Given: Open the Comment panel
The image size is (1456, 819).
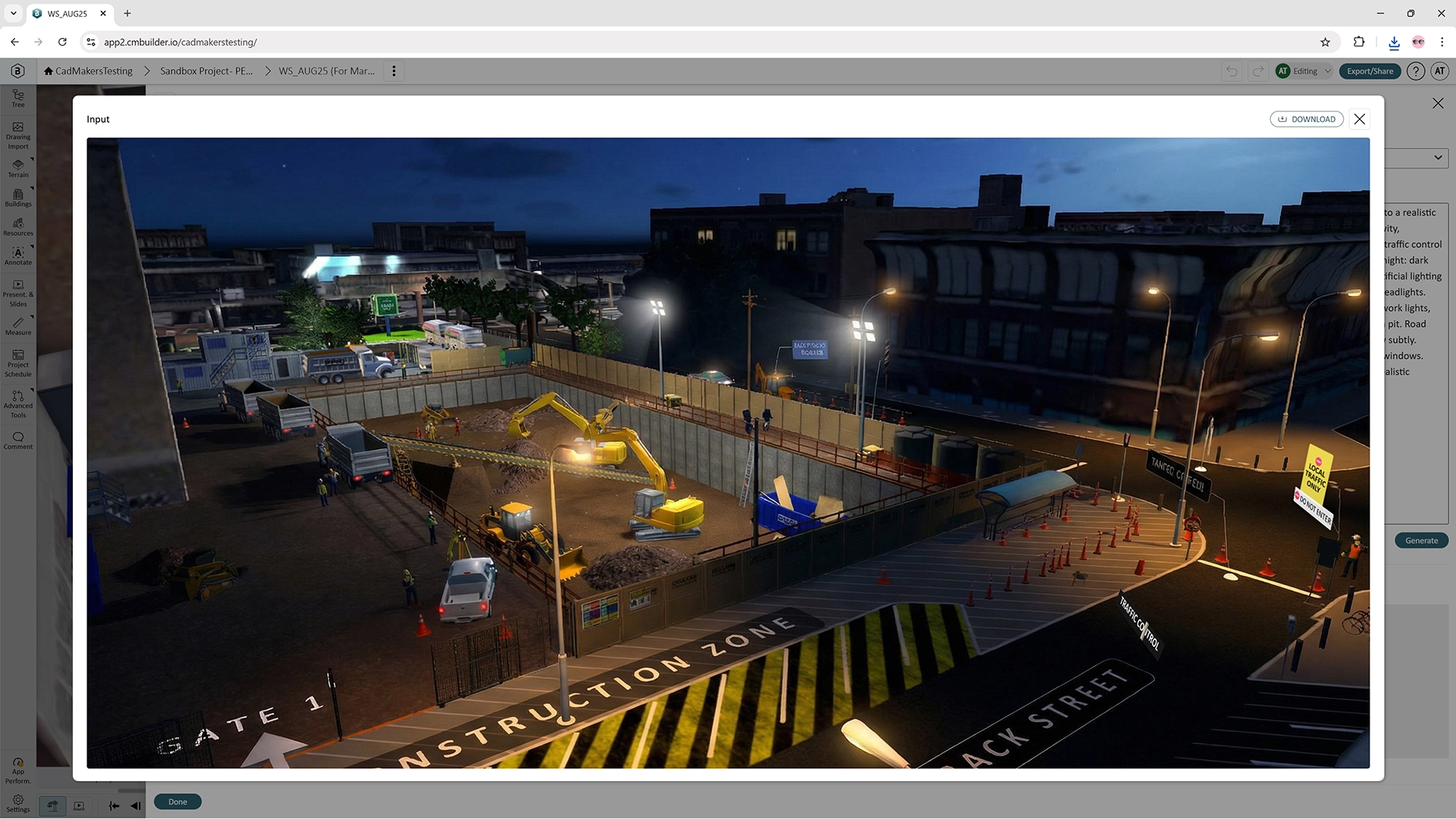Looking at the screenshot, I should pyautogui.click(x=17, y=438).
